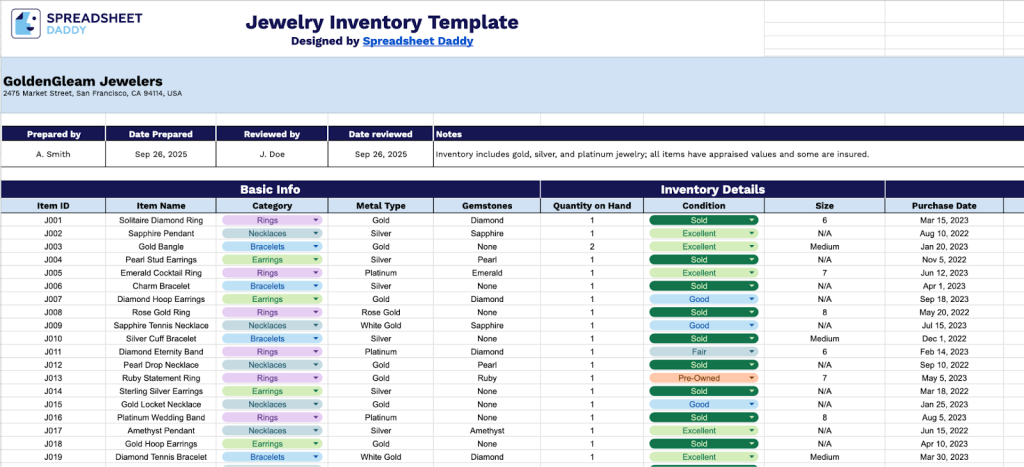Click the Reviewed by cell showing J. Doe
The width and height of the screenshot is (1024, 467).
pyautogui.click(x=272, y=155)
